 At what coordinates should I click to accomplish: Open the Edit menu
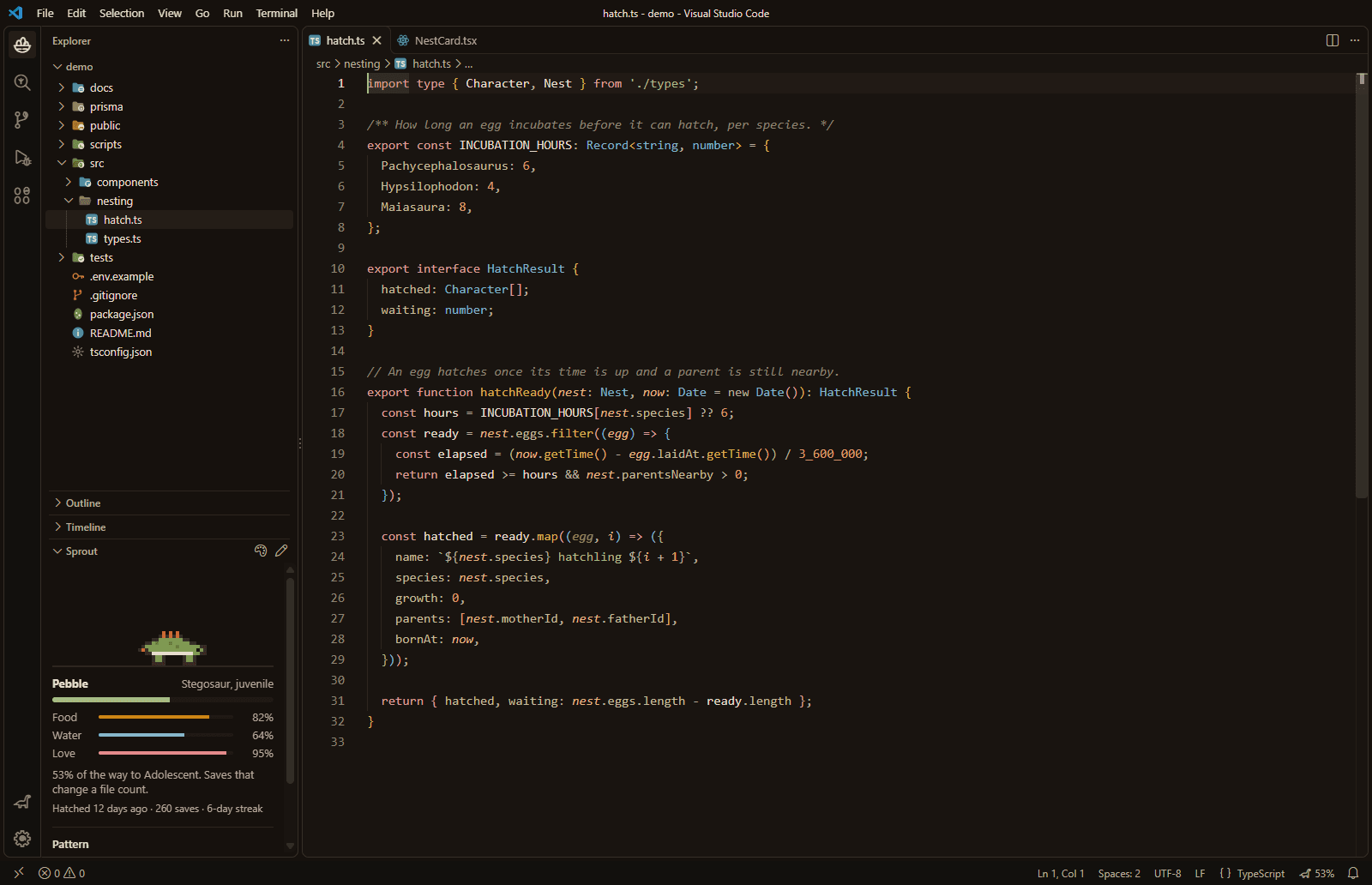[76, 13]
